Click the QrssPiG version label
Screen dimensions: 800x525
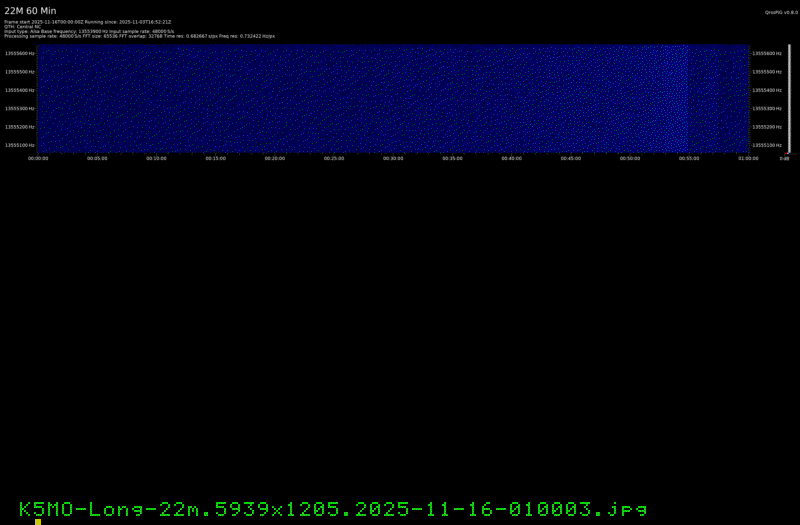pos(778,13)
